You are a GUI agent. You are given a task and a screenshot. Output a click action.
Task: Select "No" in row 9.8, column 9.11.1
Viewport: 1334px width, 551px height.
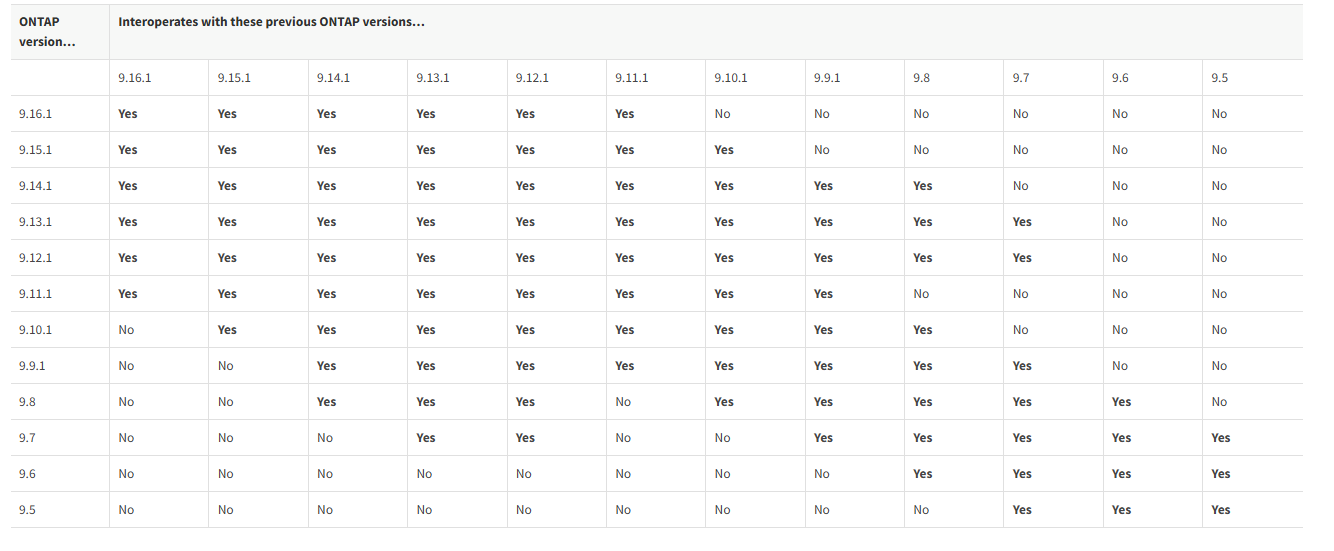coord(623,402)
